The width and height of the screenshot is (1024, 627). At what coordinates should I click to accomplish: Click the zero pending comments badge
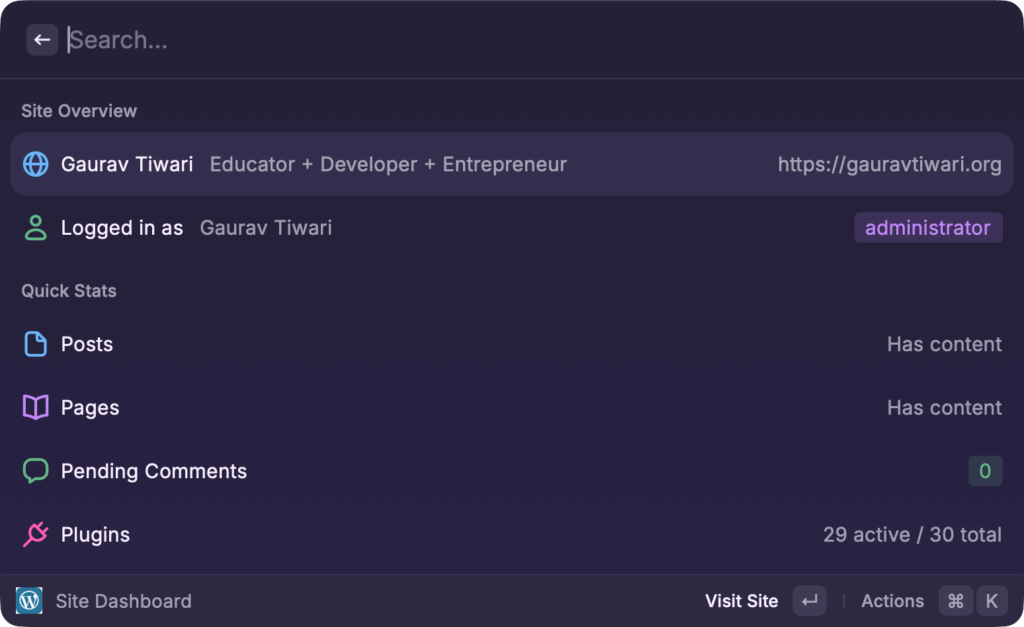984,470
